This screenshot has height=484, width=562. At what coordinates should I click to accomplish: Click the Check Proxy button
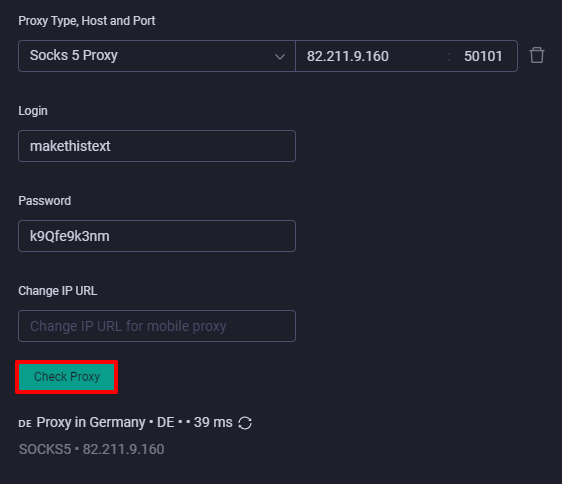[67, 377]
